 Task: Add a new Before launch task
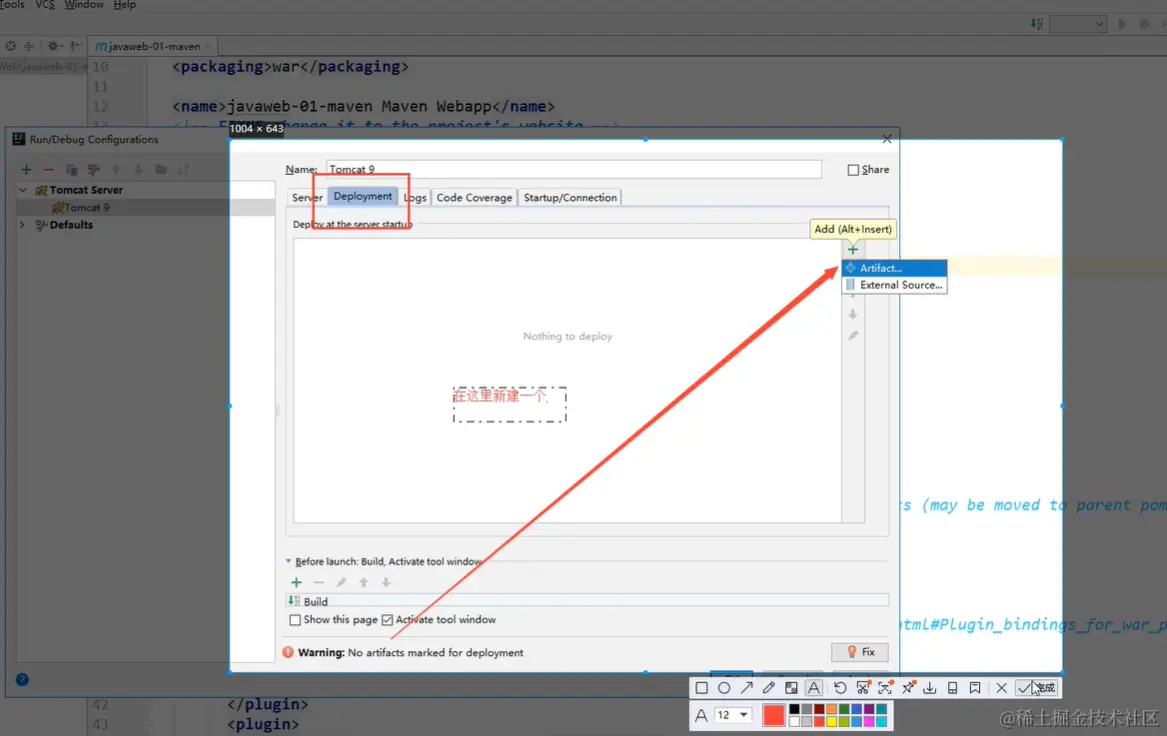[x=296, y=583]
